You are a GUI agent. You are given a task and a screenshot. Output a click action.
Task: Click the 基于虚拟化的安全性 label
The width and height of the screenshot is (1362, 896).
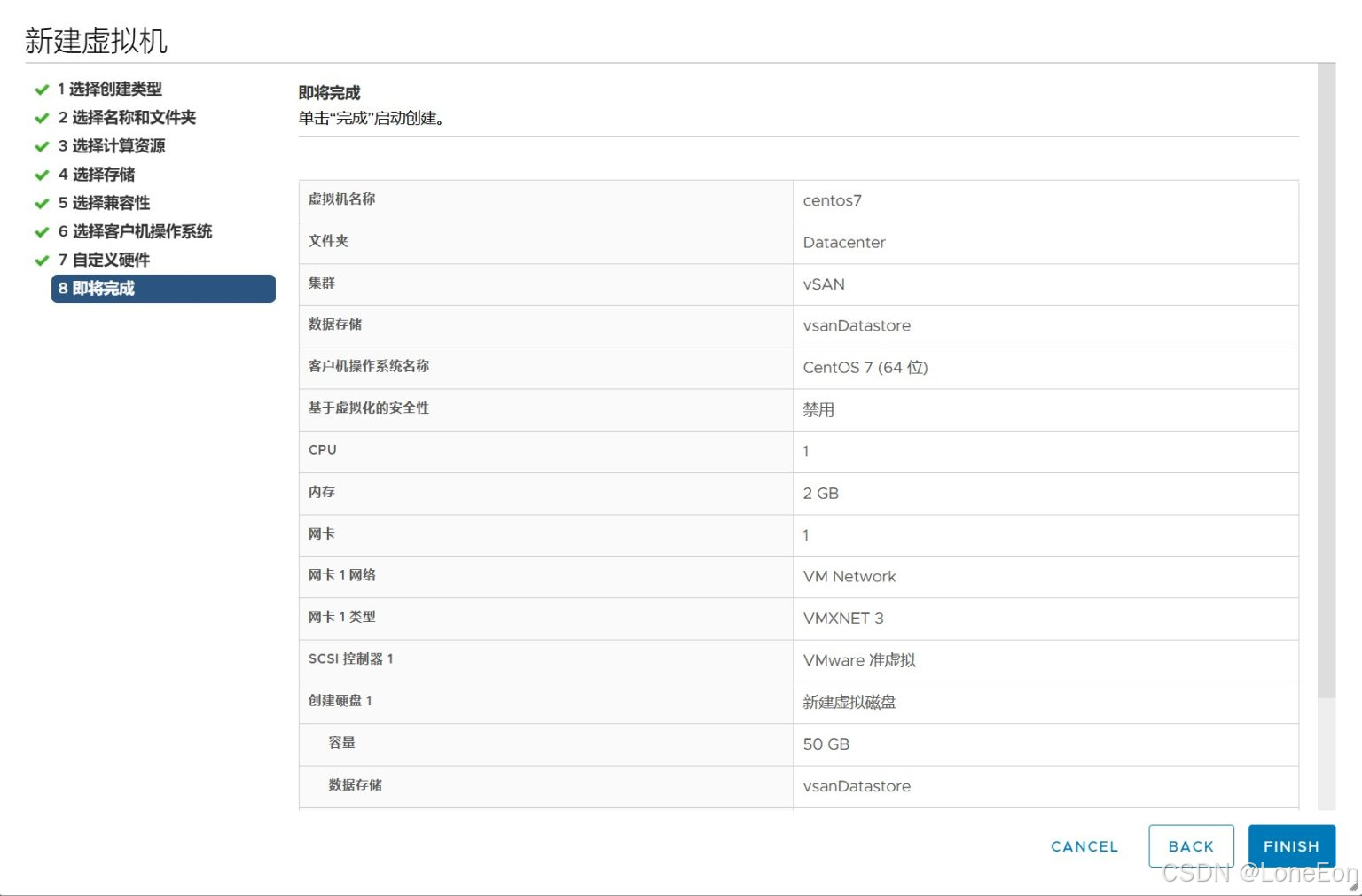tap(368, 408)
